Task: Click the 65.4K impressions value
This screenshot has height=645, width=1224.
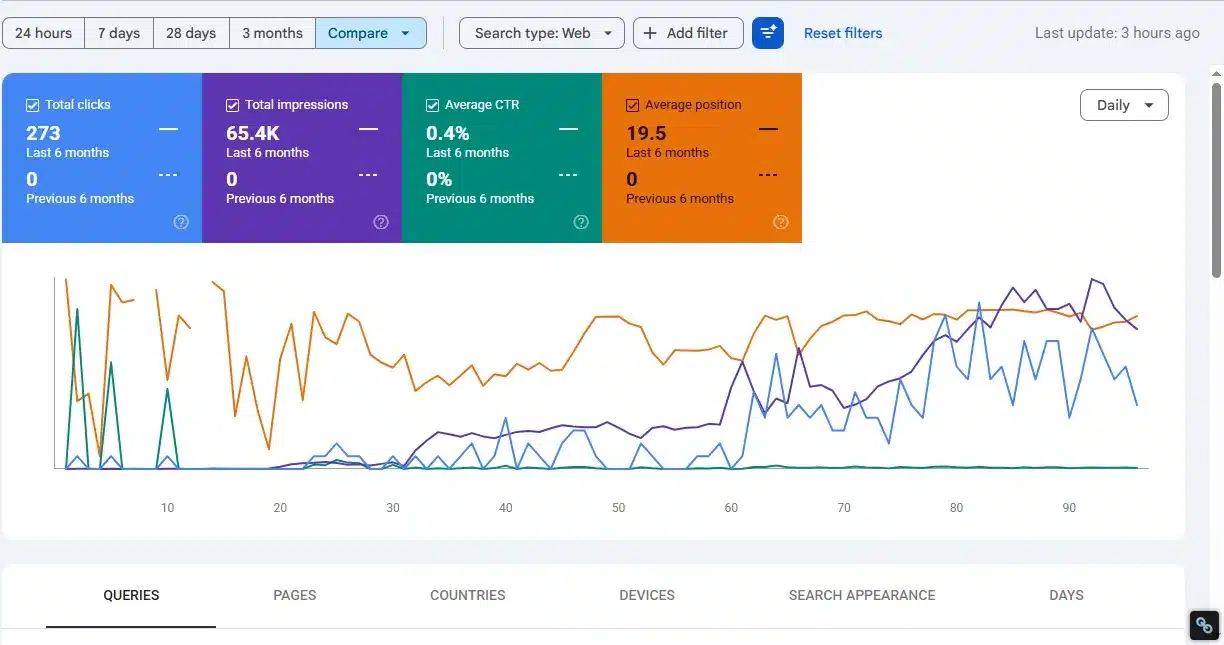Action: click(252, 133)
